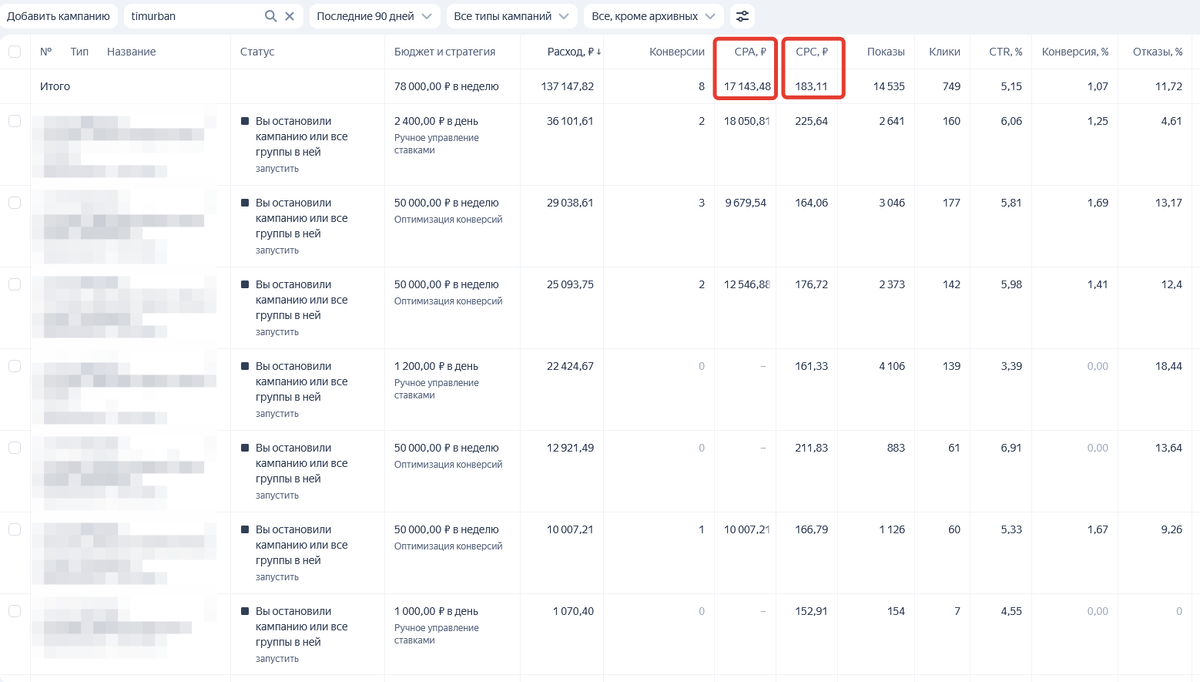
Task: Click CPC value 225,64
Action: pos(810,121)
